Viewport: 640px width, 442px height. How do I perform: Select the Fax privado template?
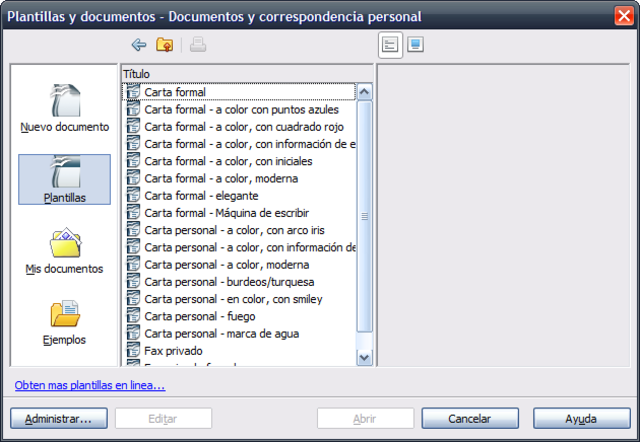239,351
